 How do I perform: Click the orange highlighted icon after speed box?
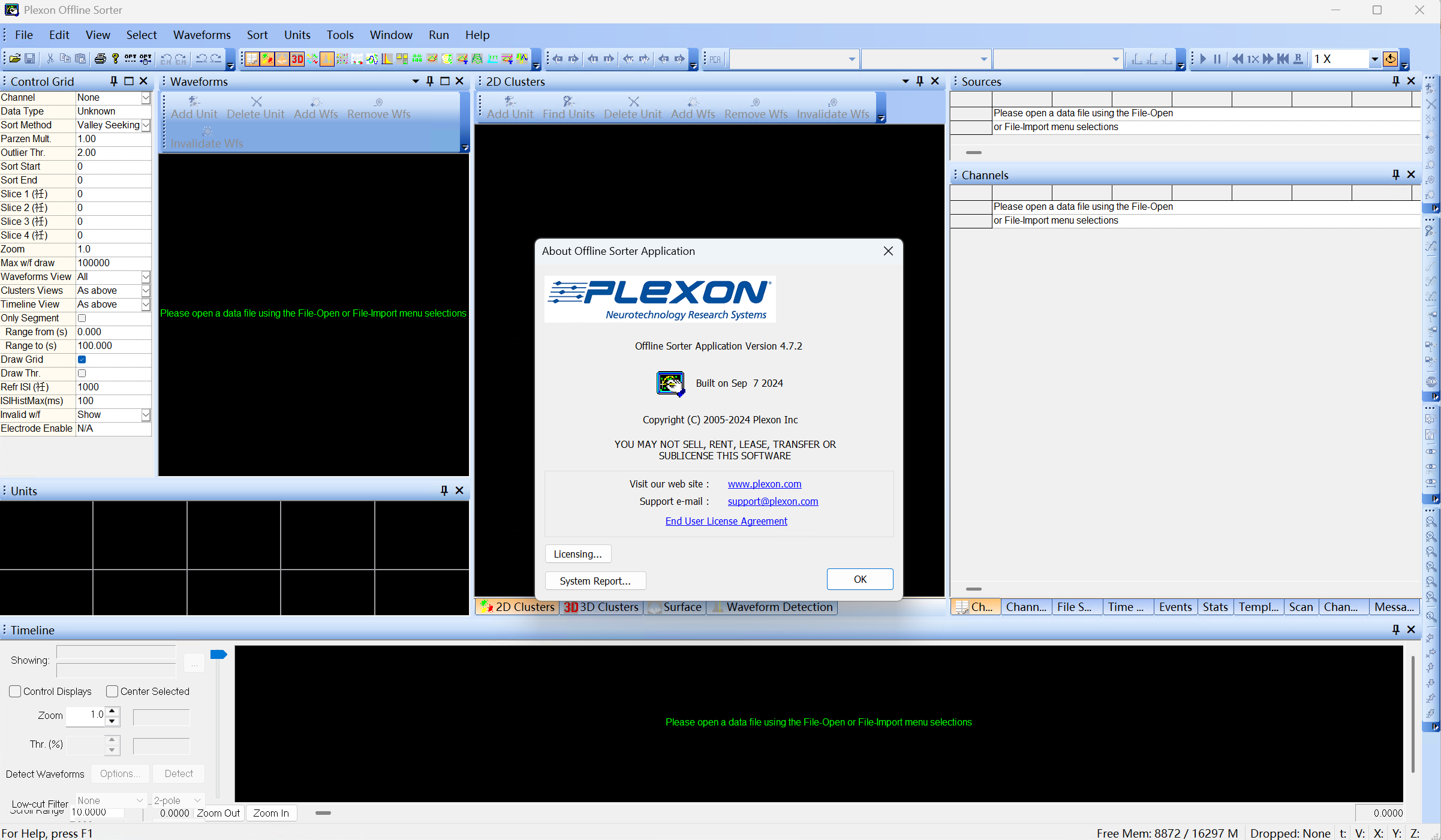click(1390, 59)
